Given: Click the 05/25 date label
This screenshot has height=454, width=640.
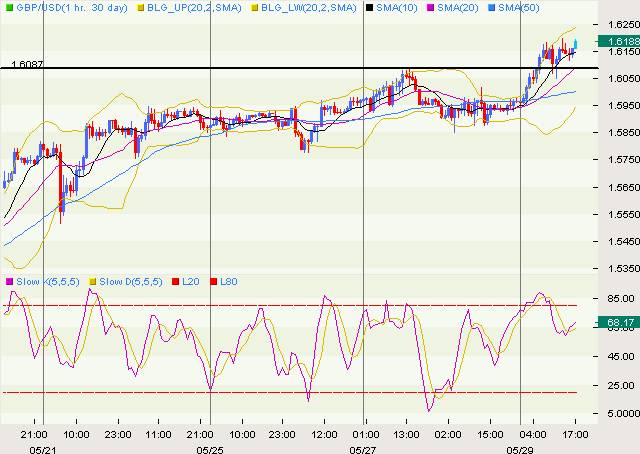Looking at the screenshot, I should point(210,450).
